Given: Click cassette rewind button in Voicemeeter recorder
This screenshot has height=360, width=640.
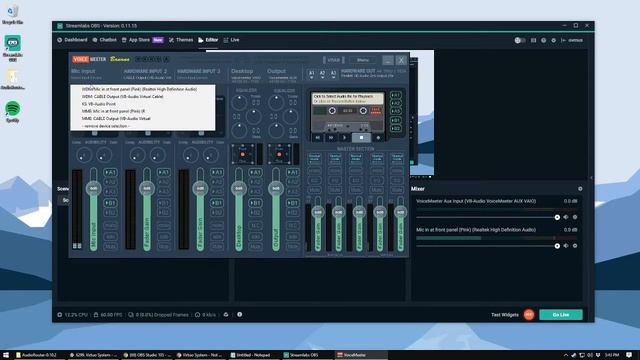Looking at the screenshot, I should (318, 138).
